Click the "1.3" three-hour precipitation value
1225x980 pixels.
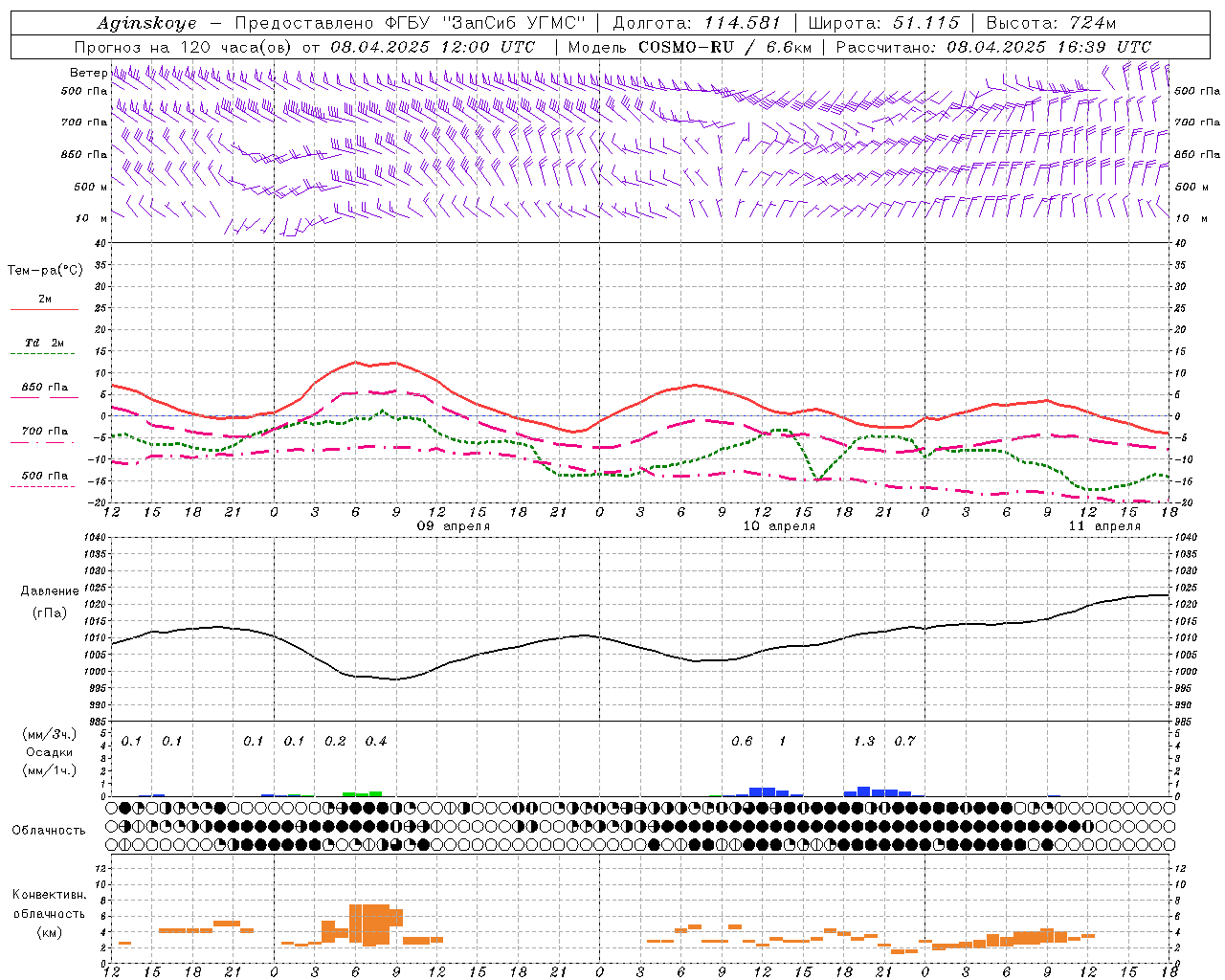tap(863, 742)
